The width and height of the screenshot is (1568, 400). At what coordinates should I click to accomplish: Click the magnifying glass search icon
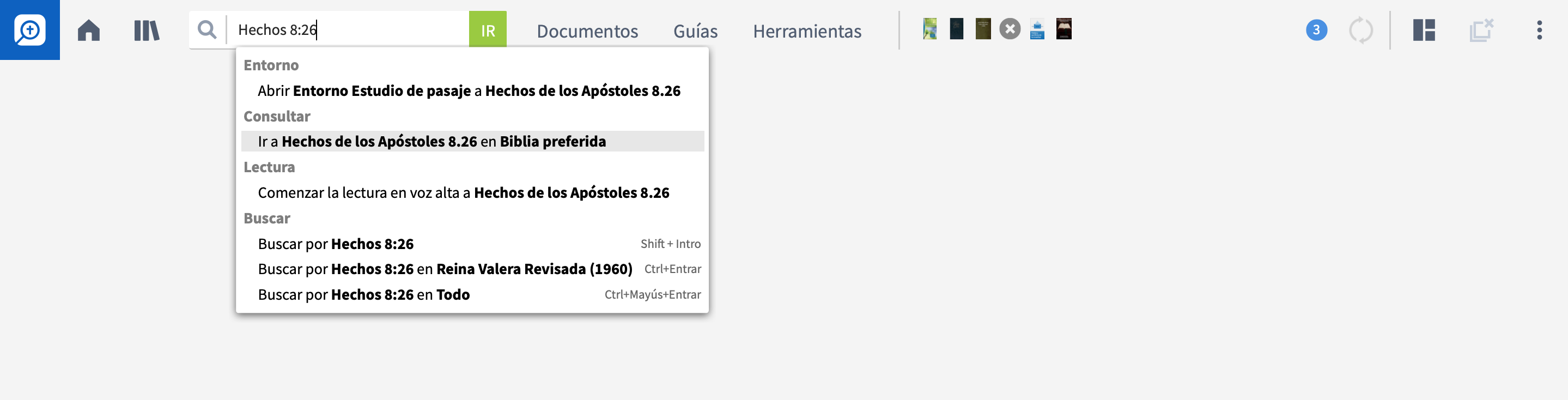click(207, 29)
